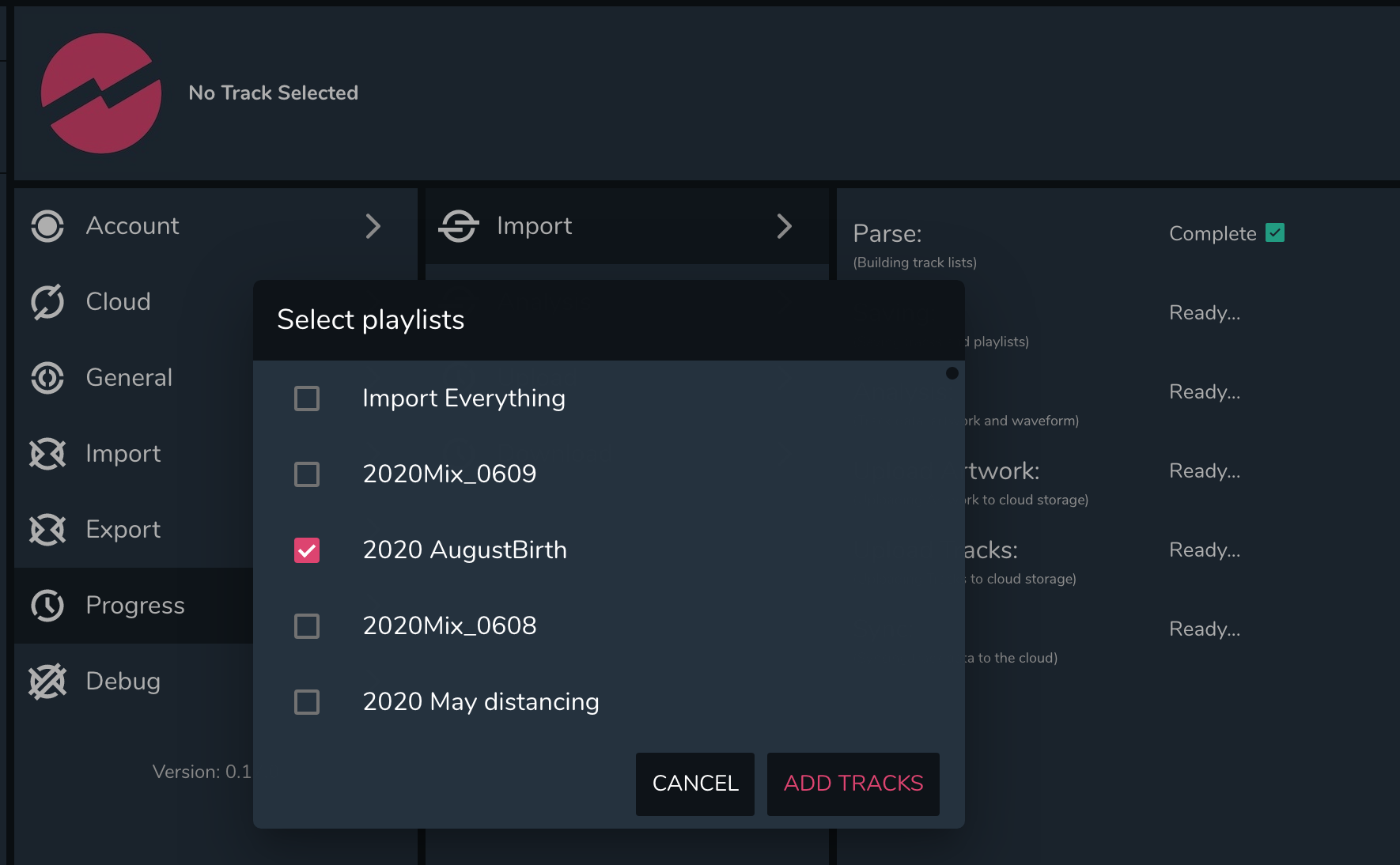This screenshot has width=1400, height=865.
Task: Click the Import icon in sidebar
Action: (47, 454)
